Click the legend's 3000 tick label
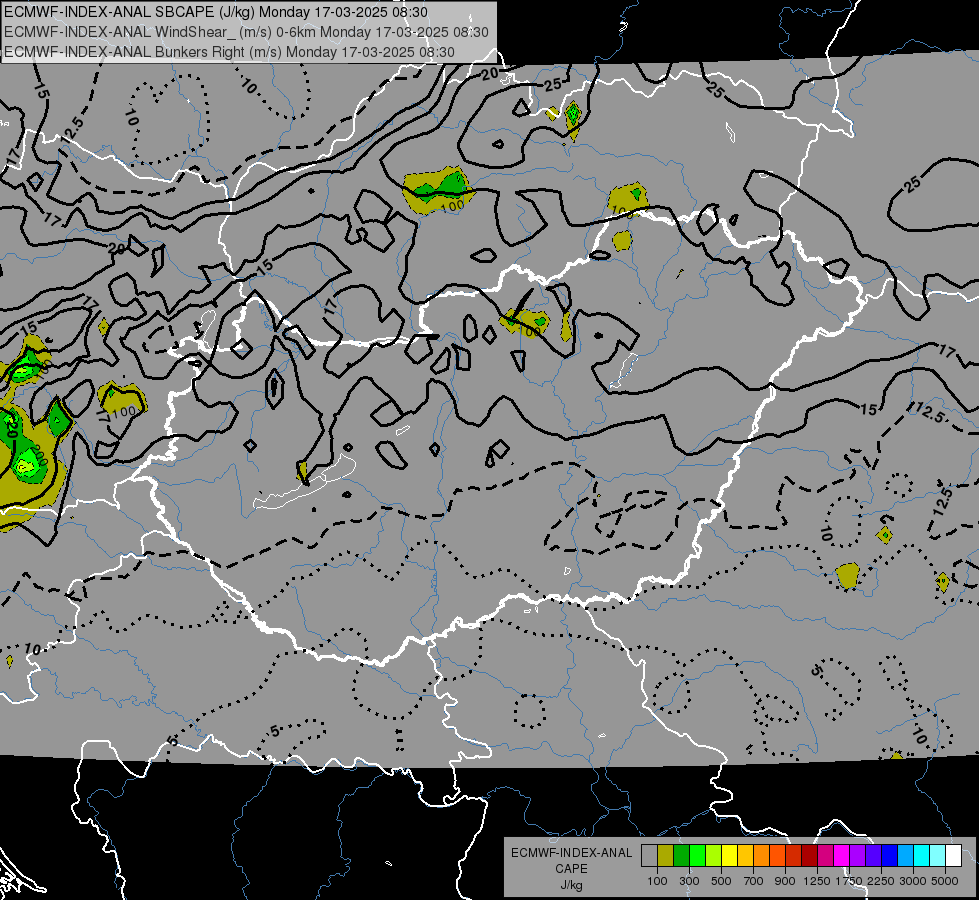The width and height of the screenshot is (979, 900). tap(913, 881)
